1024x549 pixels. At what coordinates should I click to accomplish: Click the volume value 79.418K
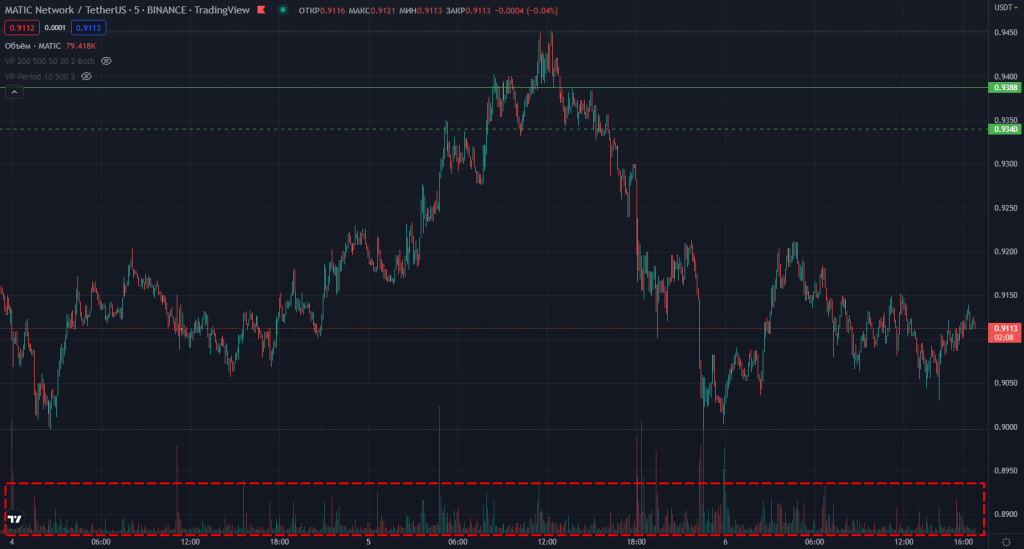[80, 46]
